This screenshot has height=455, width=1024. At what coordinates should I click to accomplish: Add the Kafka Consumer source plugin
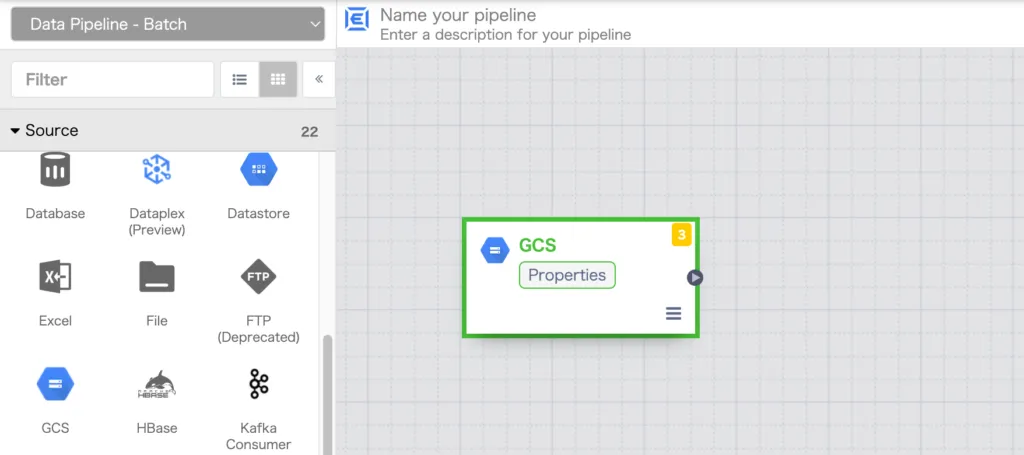(x=259, y=408)
